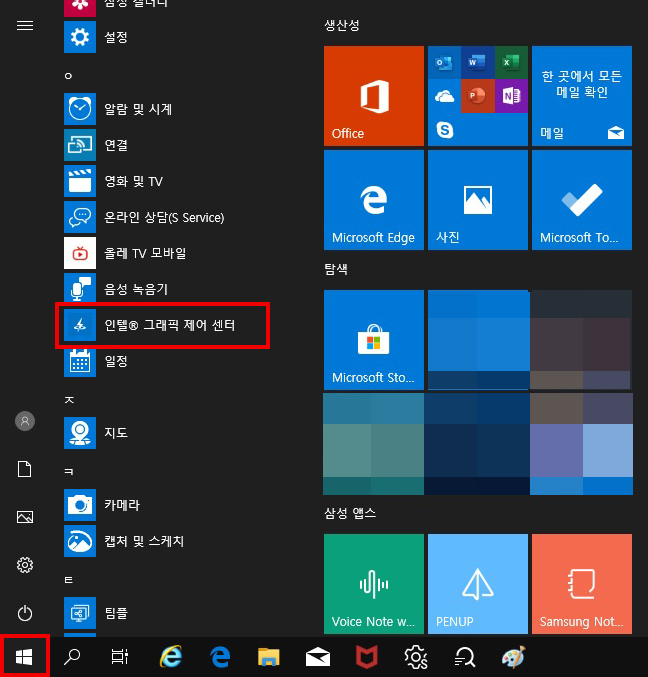The image size is (648, 677).
Task: Click the OneNote icon in Office folder tile
Action: tap(511, 96)
